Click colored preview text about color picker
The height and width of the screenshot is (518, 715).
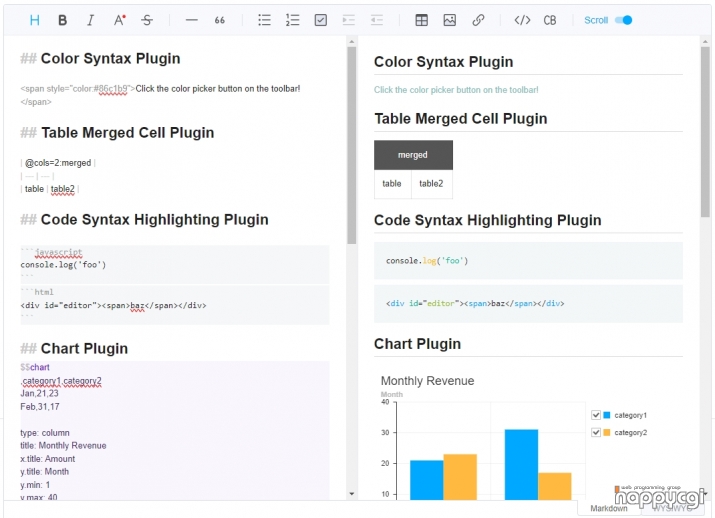(x=456, y=90)
